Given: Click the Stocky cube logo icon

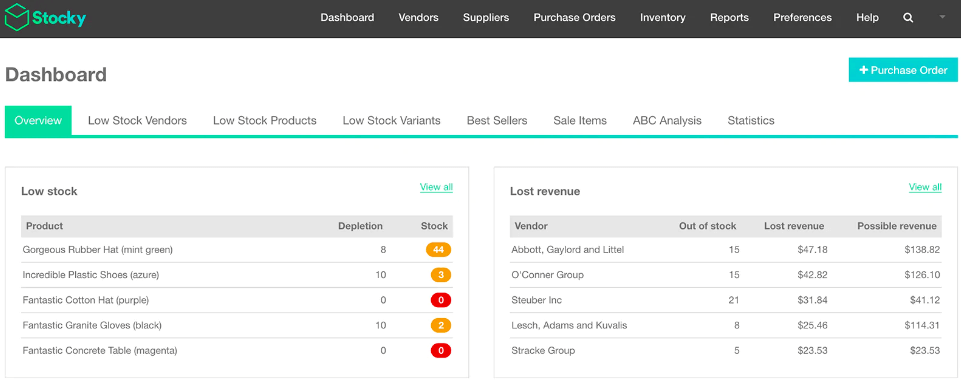Looking at the screenshot, I should click(17, 17).
